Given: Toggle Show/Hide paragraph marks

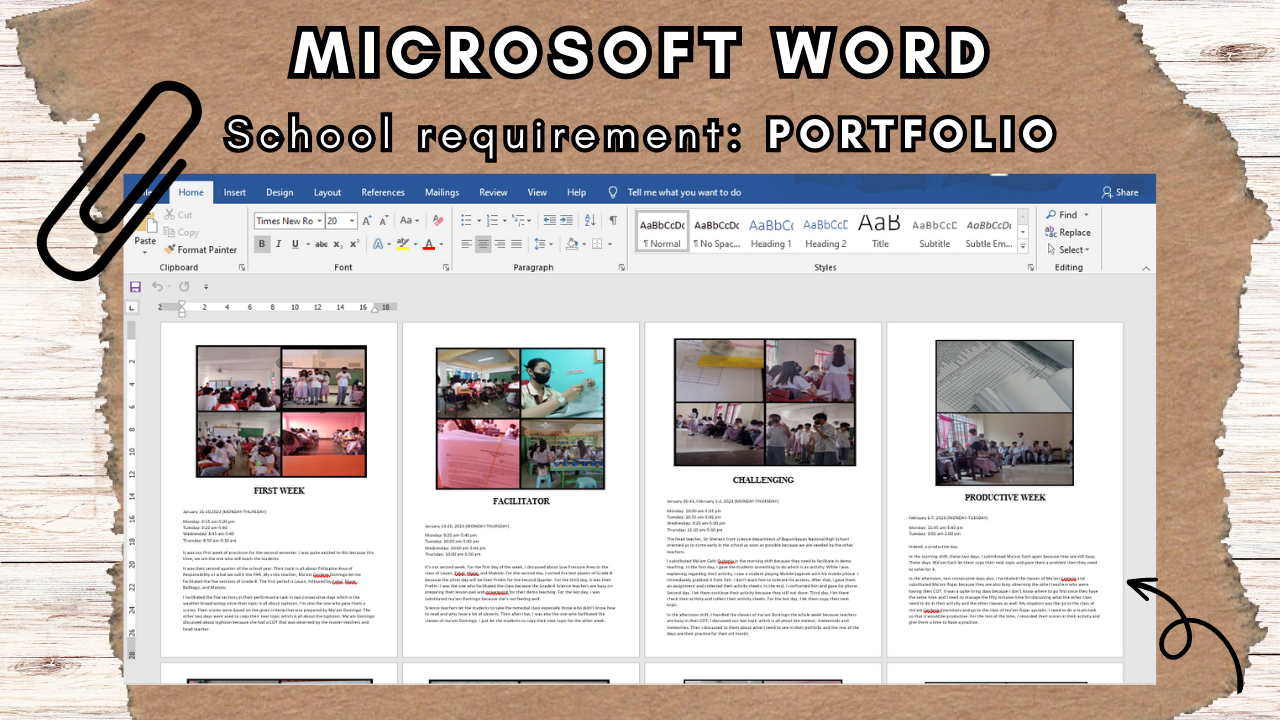Looking at the screenshot, I should click(613, 220).
